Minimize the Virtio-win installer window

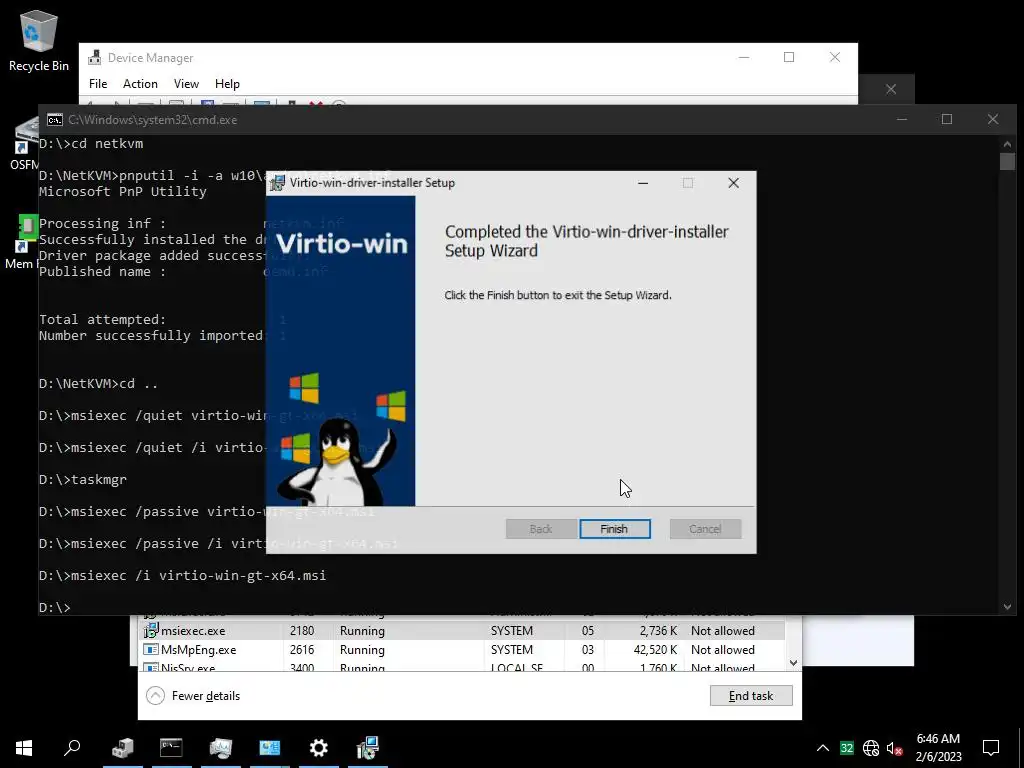643,183
